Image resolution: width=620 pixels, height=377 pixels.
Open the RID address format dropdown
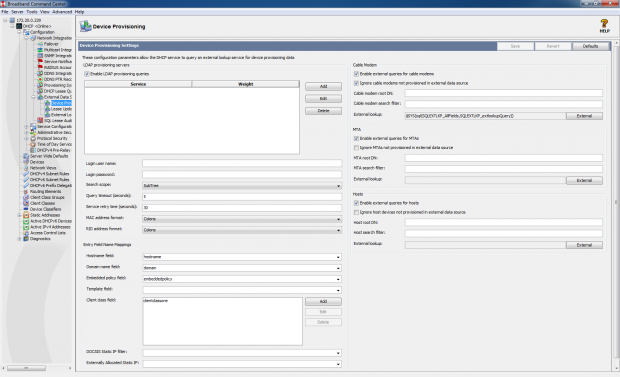[242, 230]
